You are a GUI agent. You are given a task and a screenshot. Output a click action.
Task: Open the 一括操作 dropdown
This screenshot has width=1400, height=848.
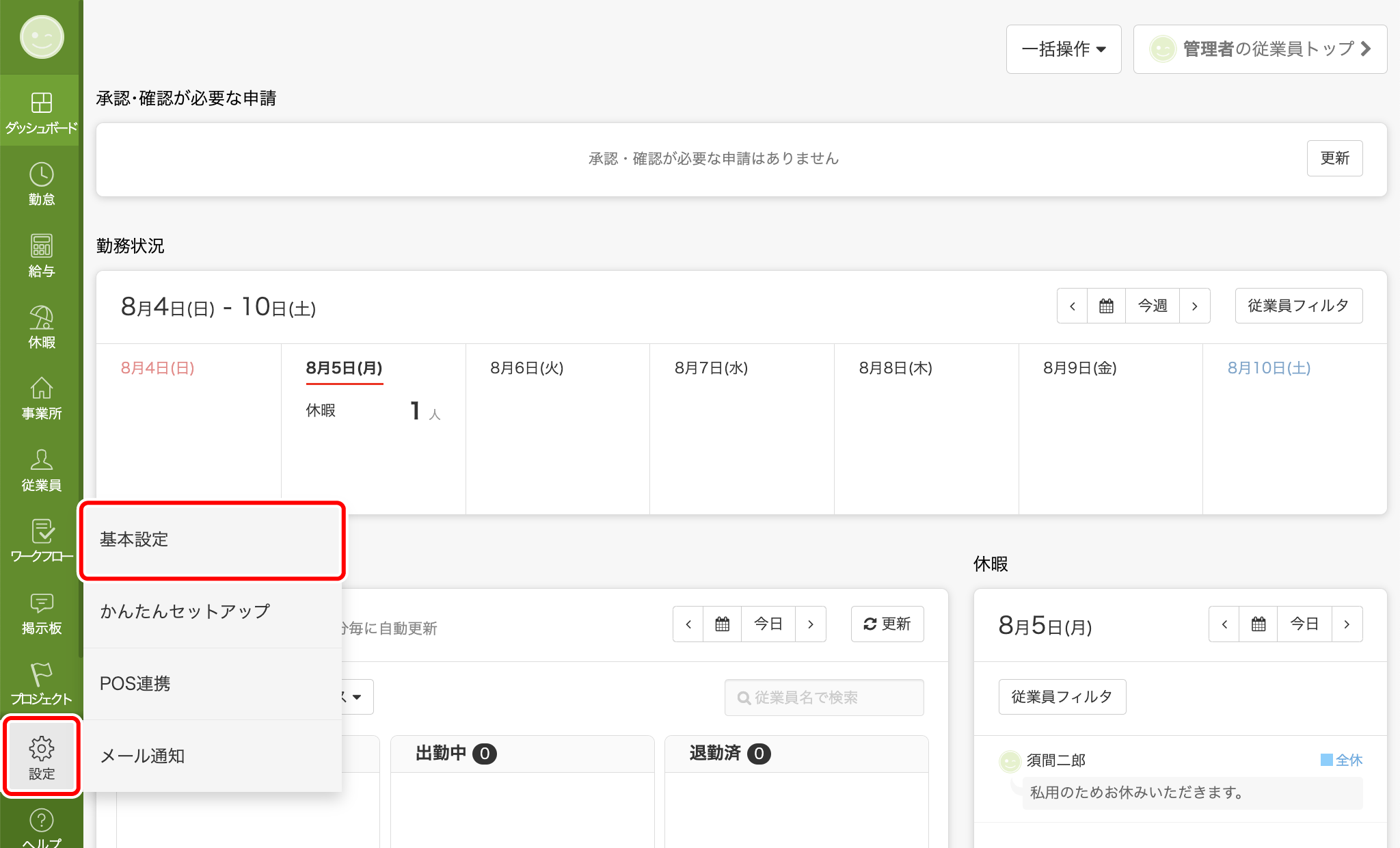click(1063, 49)
